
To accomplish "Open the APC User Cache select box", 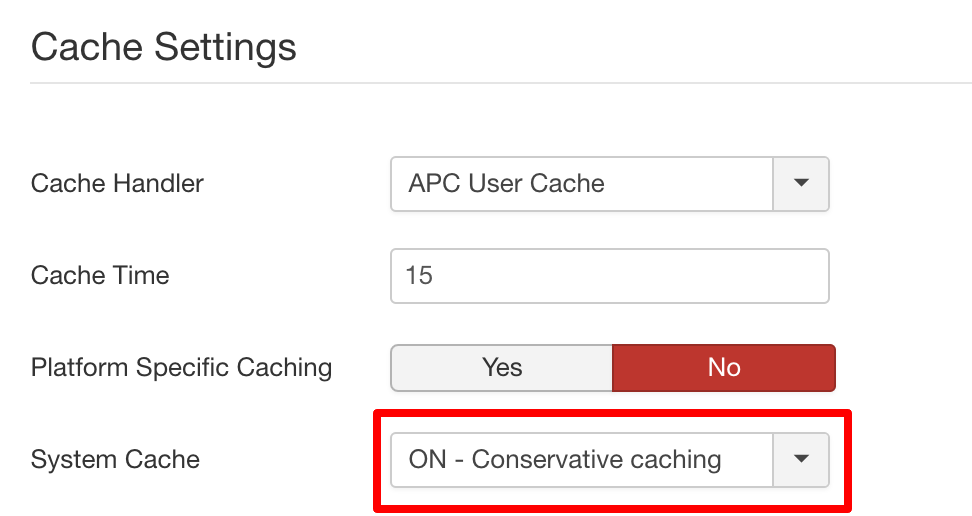I will click(582, 184).
